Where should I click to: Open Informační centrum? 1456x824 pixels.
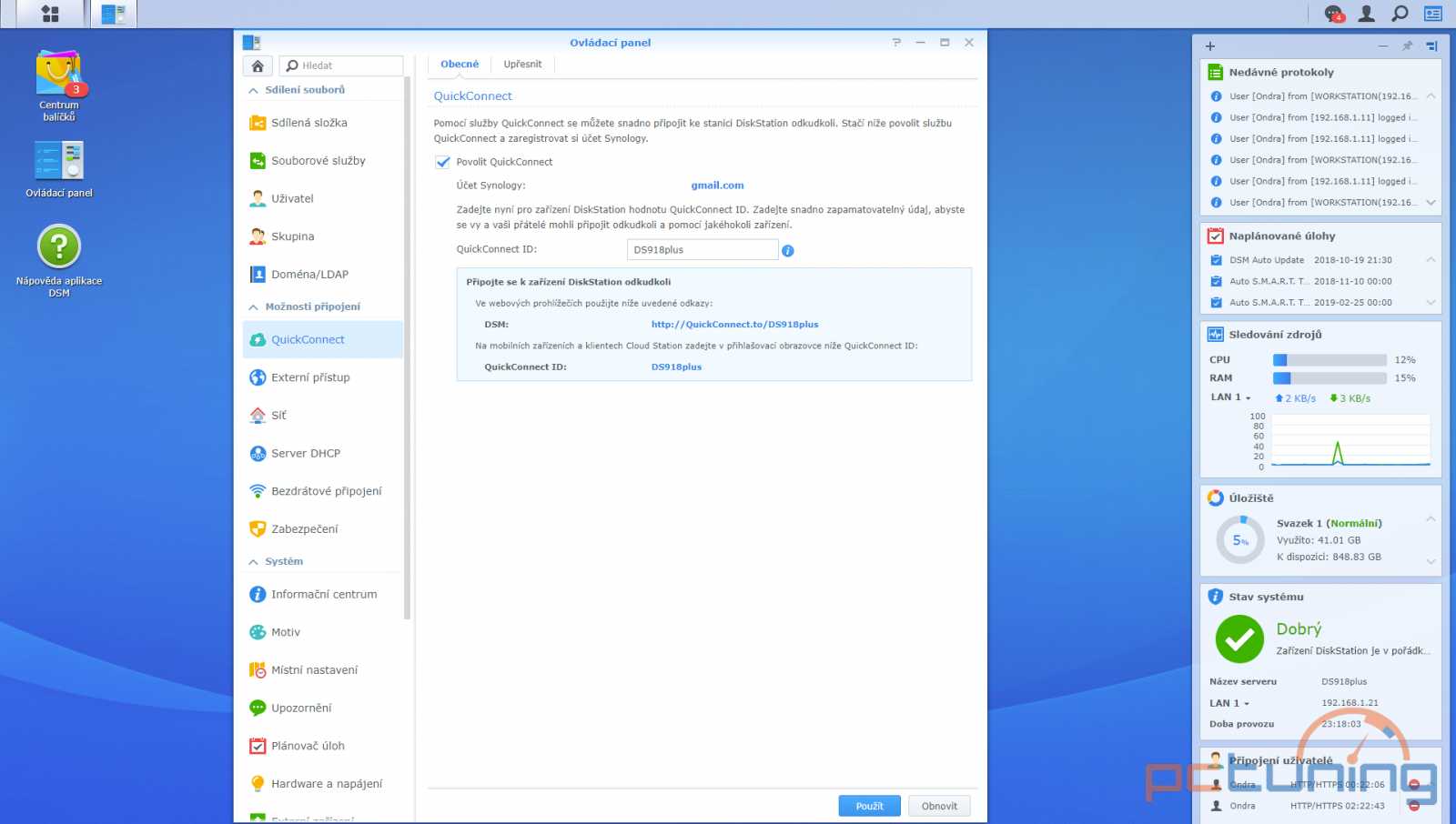click(x=323, y=594)
